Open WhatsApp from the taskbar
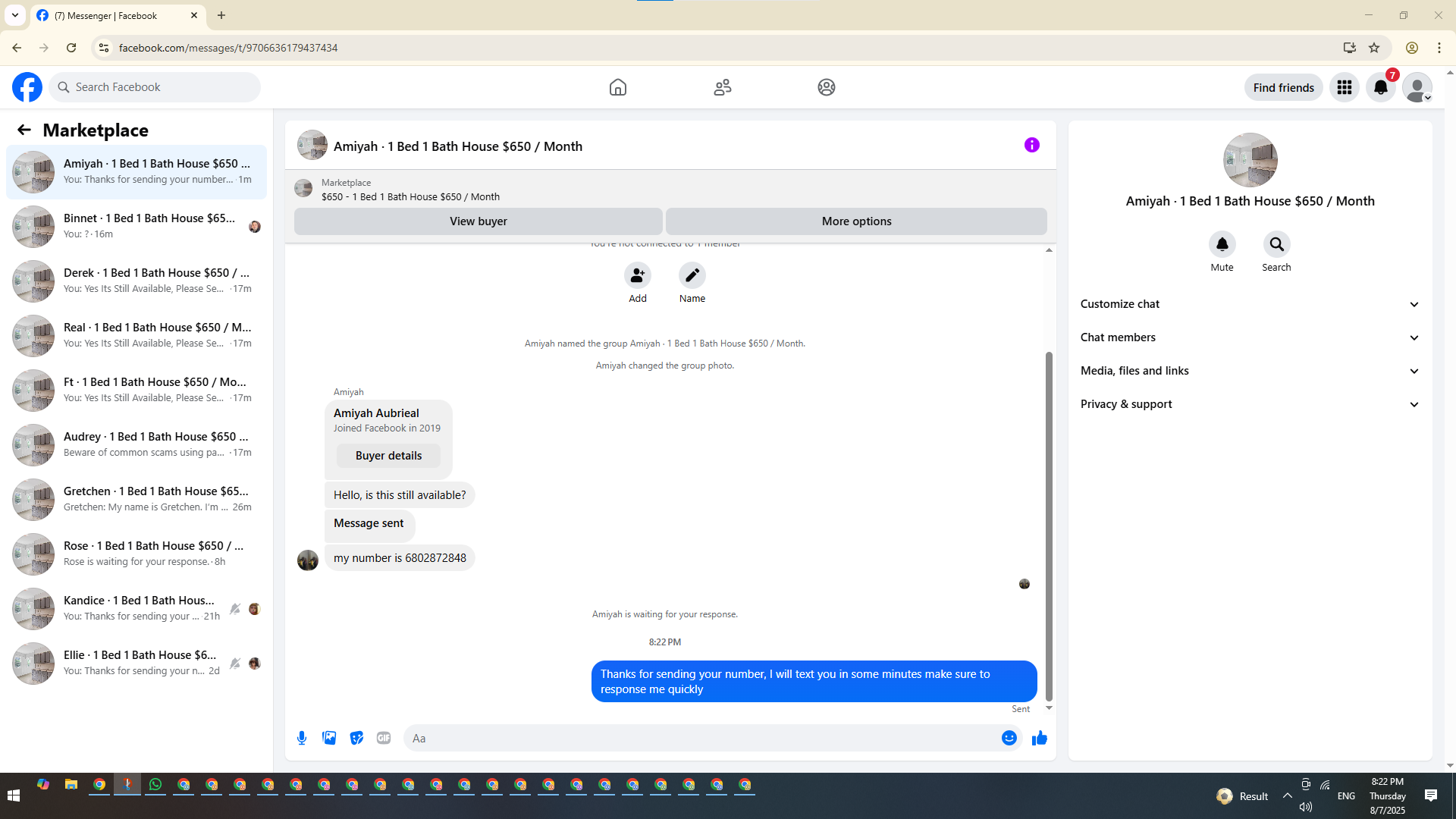Viewport: 1456px width, 819px height. point(155,785)
